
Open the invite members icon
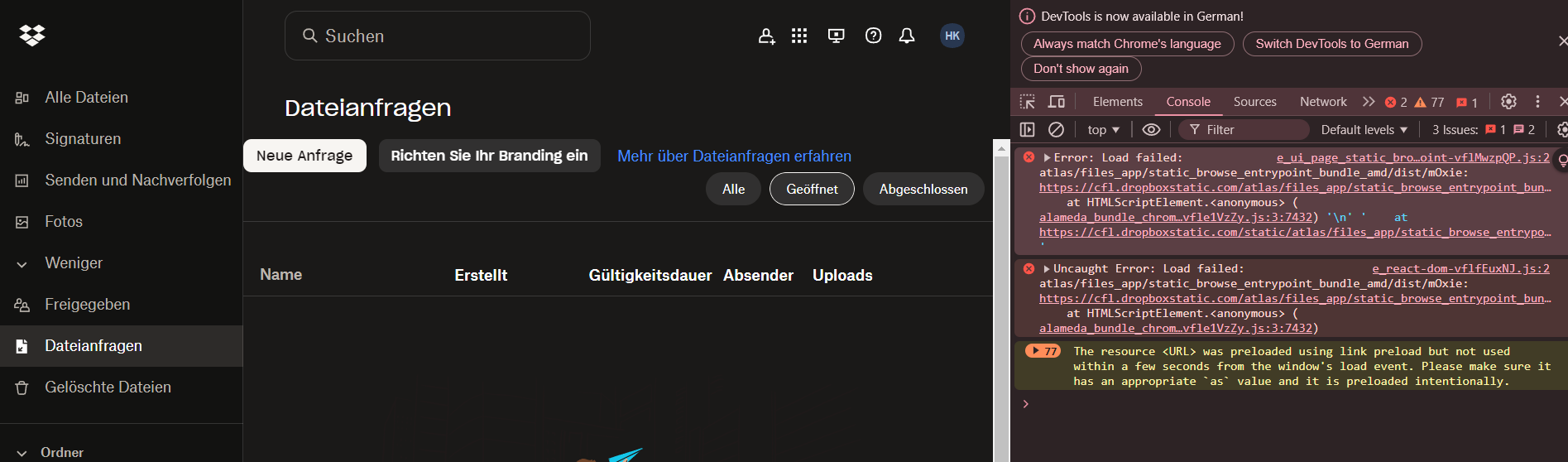point(767,36)
